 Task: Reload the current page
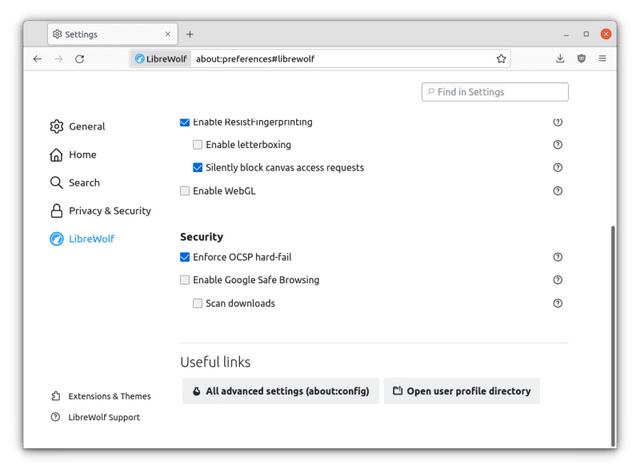pos(80,59)
